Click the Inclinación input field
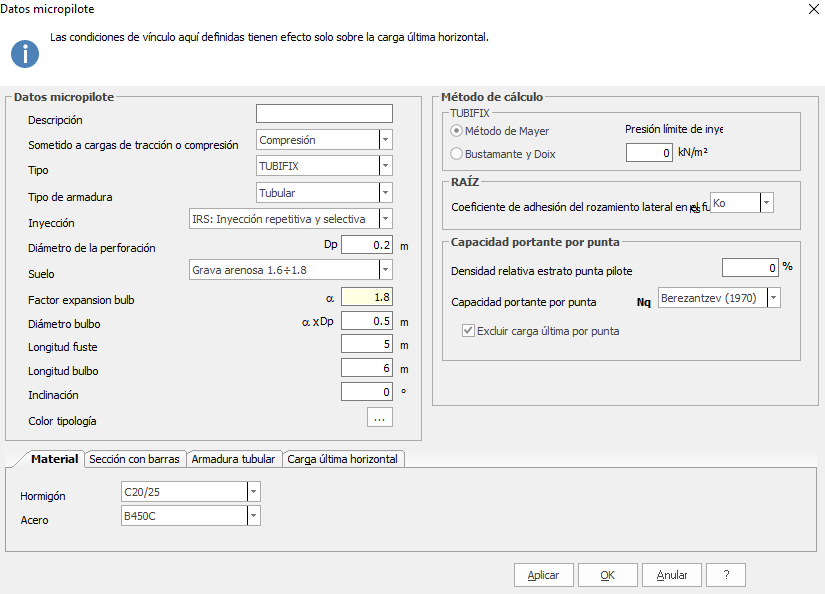Viewport: 825px width, 594px height. tap(367, 391)
